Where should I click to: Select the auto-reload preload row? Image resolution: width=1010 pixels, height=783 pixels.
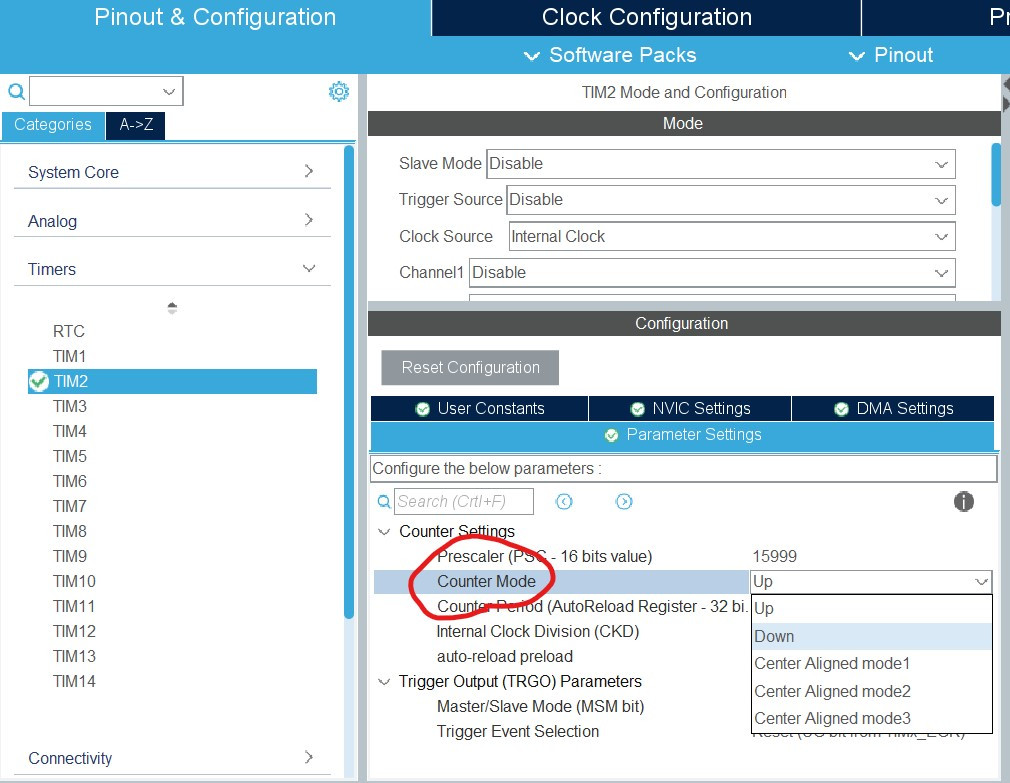[504, 657]
